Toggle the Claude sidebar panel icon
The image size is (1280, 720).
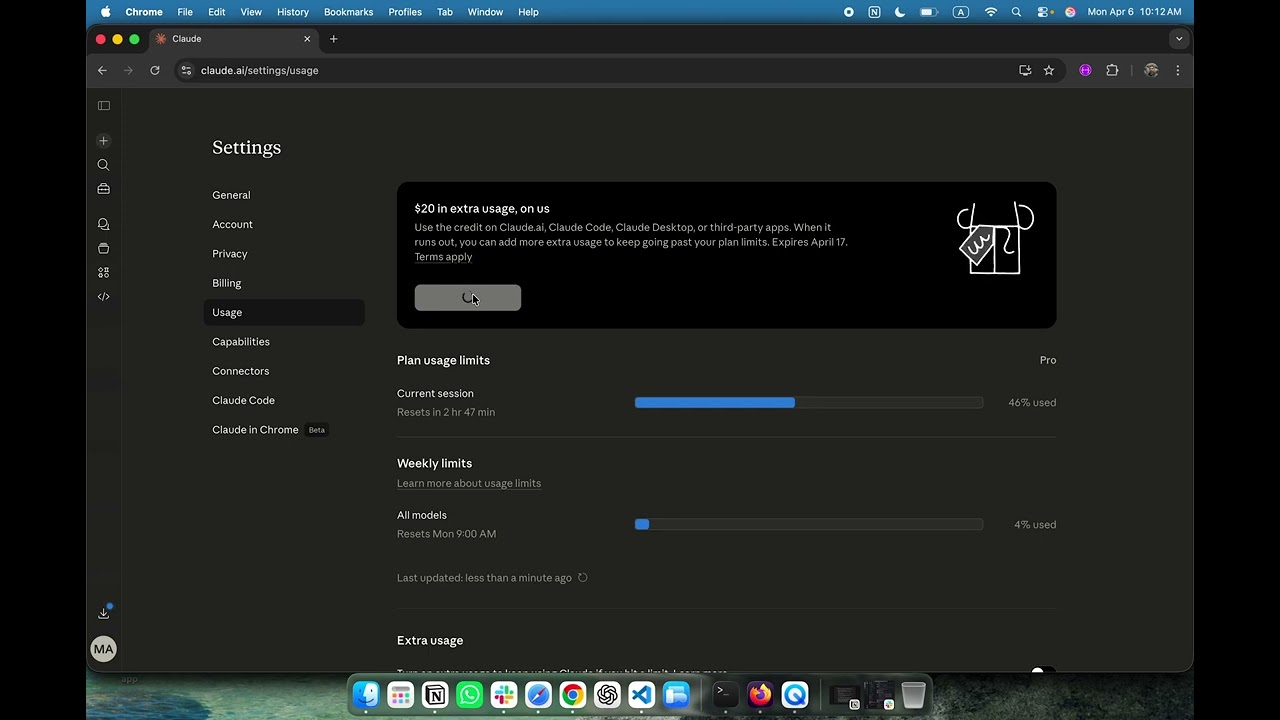[104, 106]
